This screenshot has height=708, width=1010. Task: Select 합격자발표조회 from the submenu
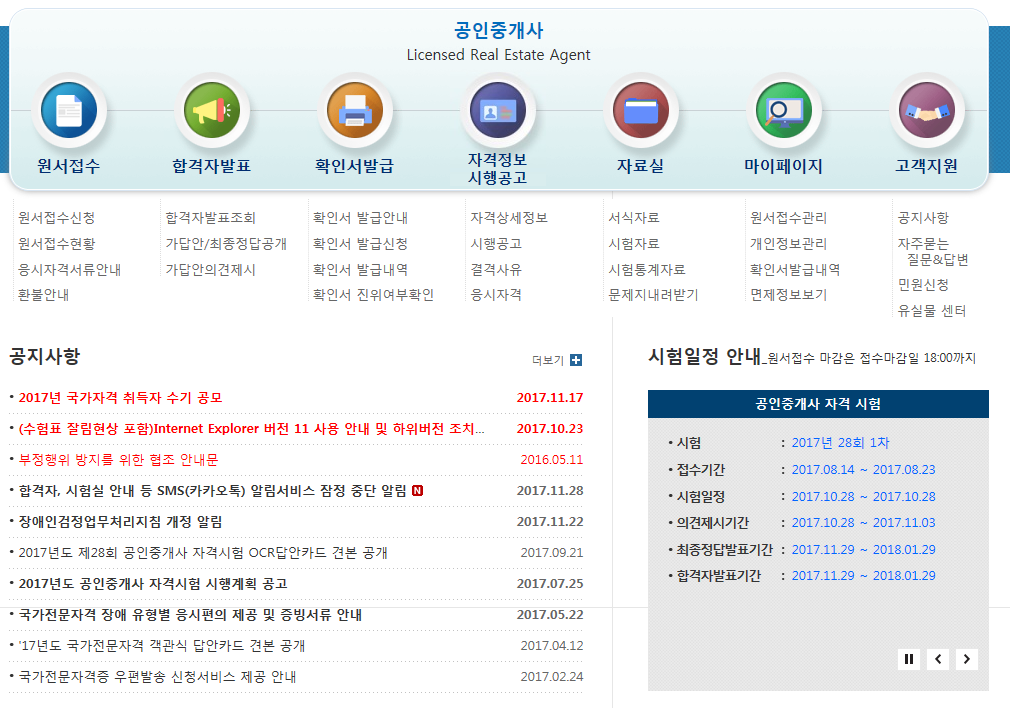210,218
